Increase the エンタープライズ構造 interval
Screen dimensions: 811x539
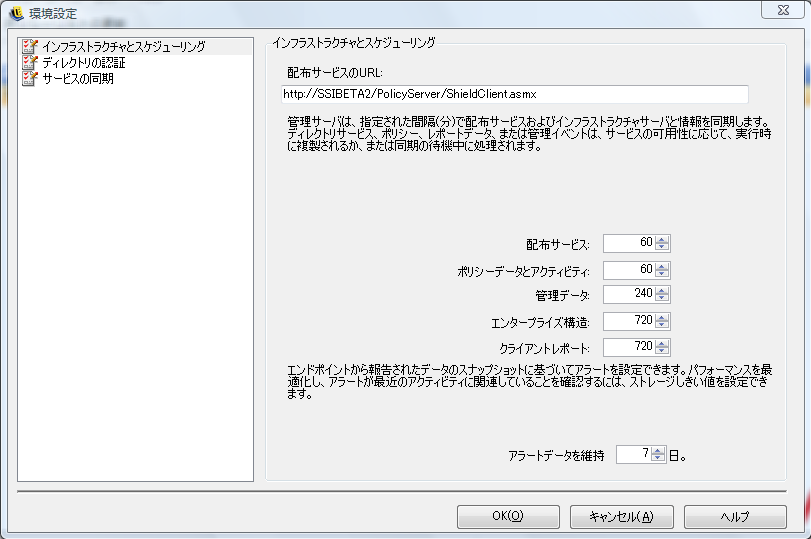pos(662,318)
